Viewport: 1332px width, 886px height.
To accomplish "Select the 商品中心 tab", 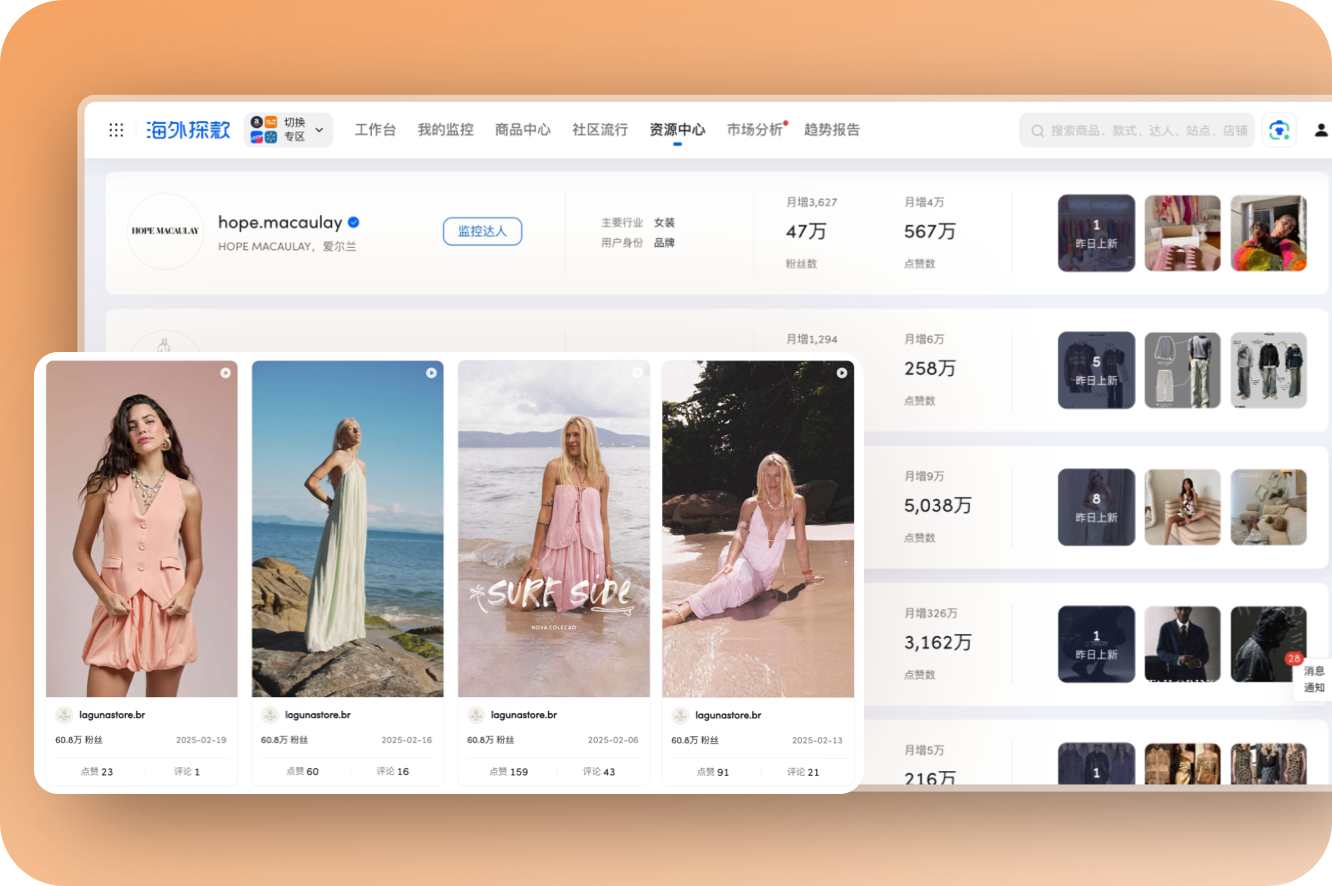I will tap(522, 130).
